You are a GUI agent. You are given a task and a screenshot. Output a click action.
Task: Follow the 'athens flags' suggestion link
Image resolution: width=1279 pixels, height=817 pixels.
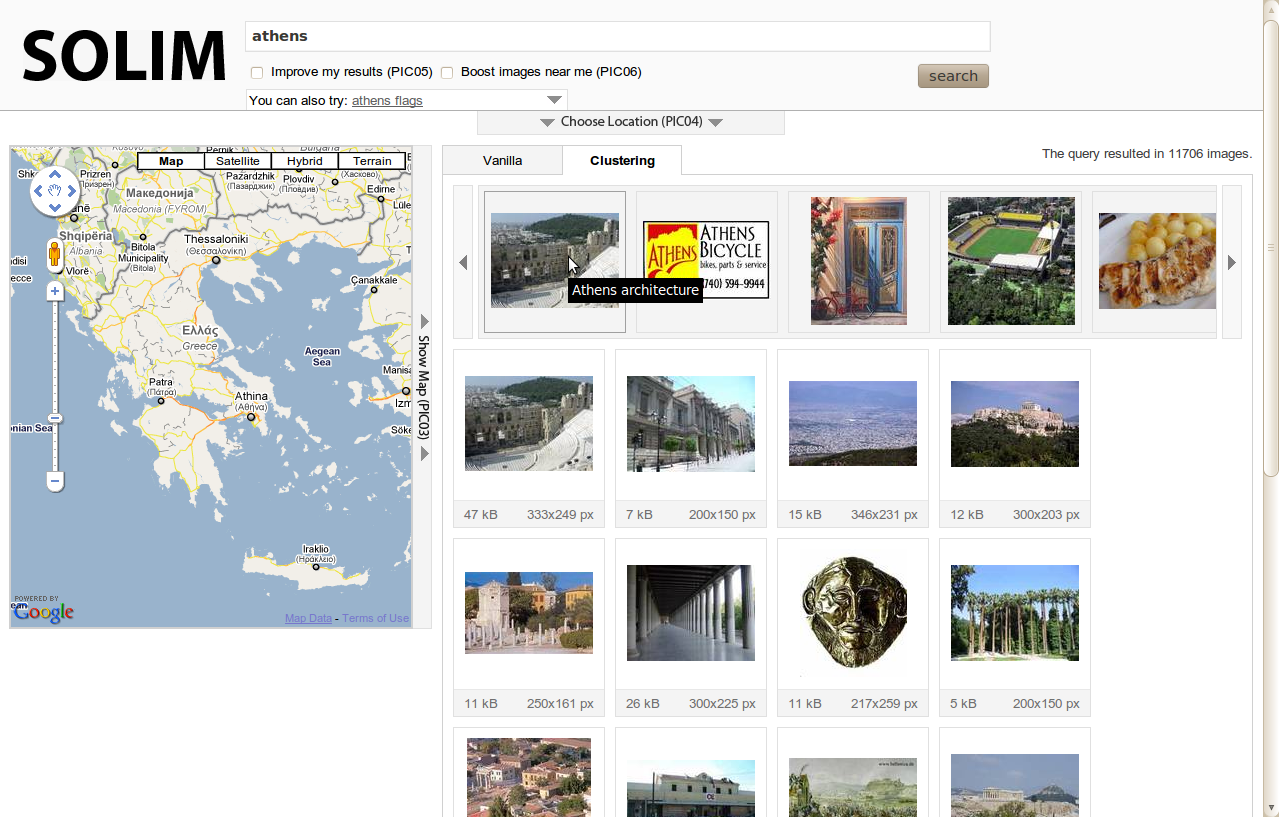point(387,101)
